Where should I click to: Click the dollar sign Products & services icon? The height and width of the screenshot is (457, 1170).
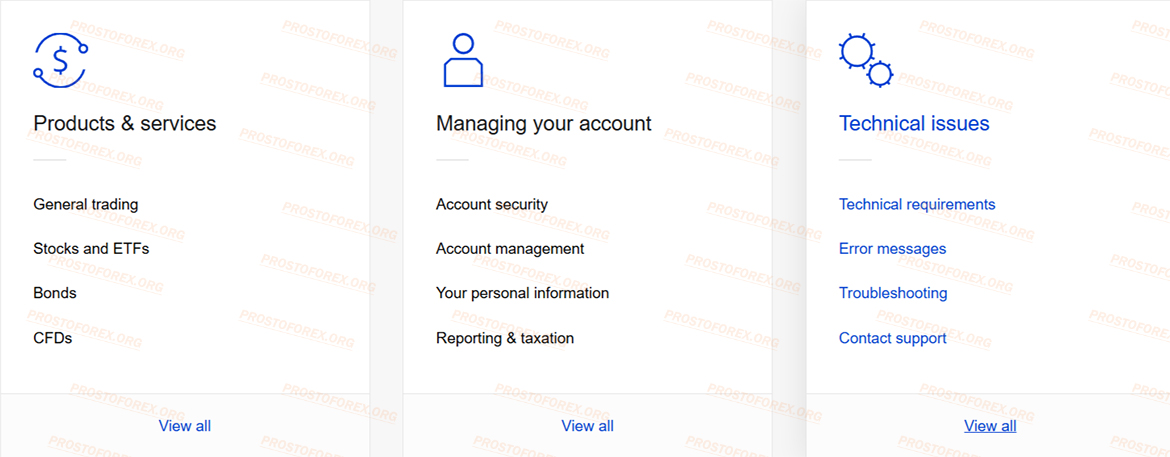pos(61,60)
